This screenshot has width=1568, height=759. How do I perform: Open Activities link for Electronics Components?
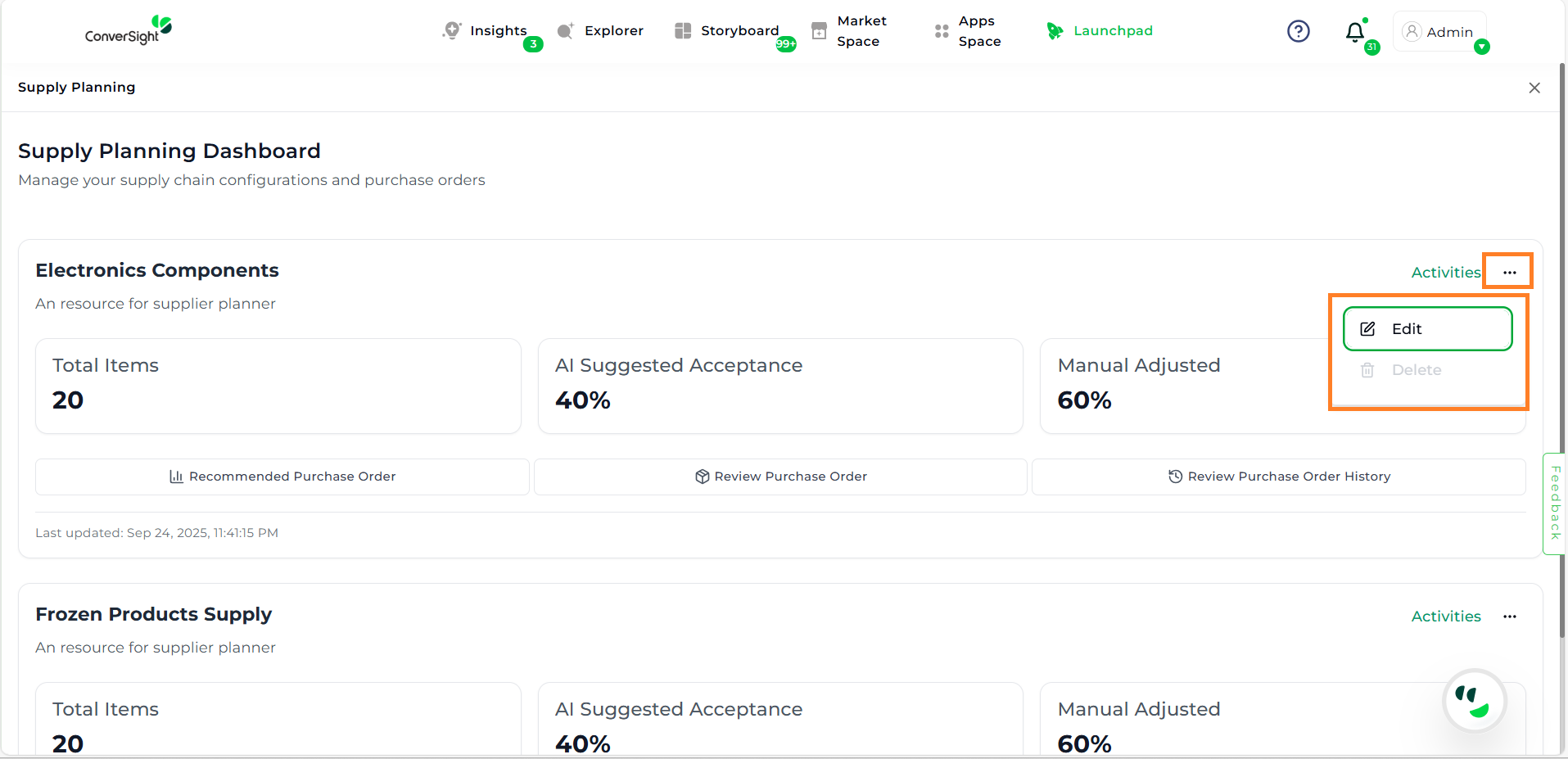1445,273
